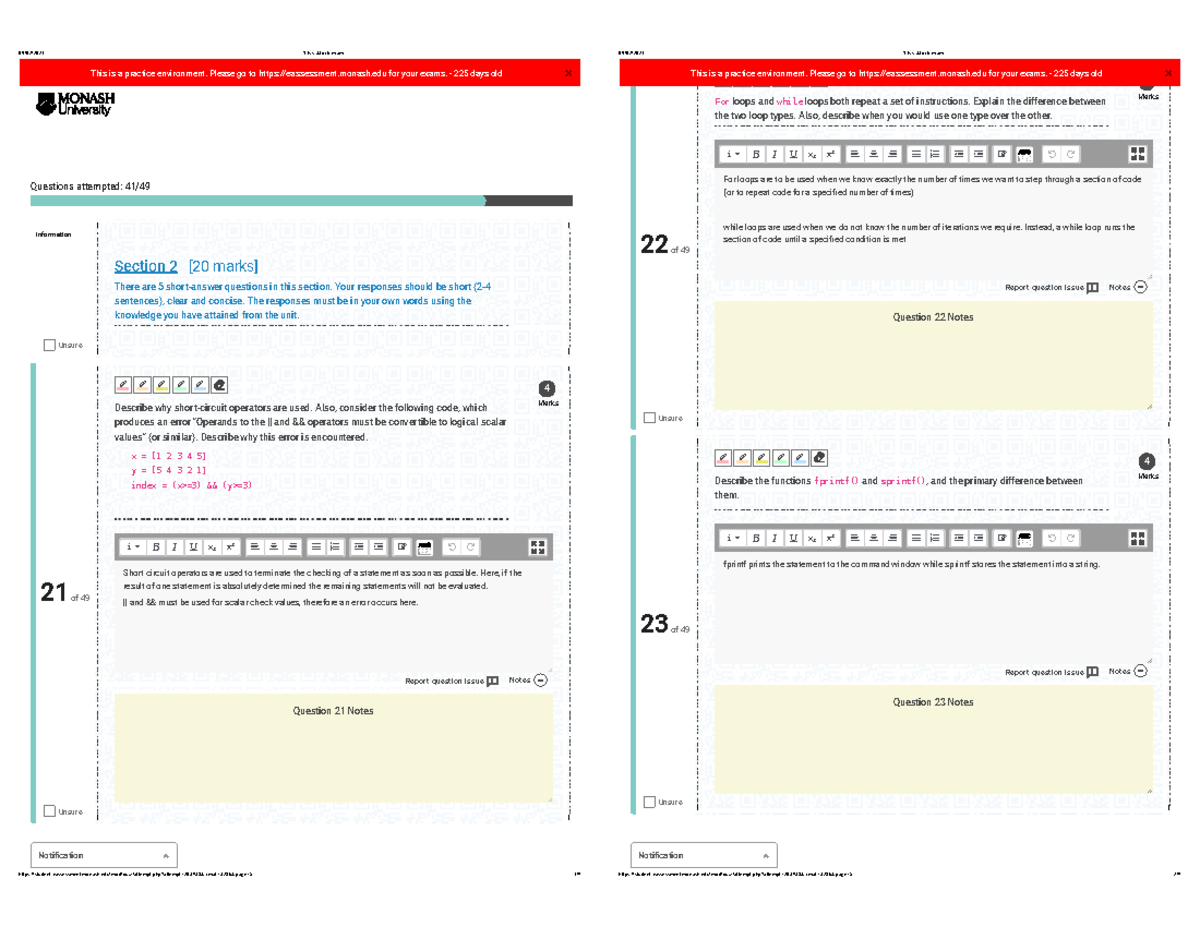The height and width of the screenshot is (927, 1200).
Task: Increase indent in Question 22 editor
Action: [x=978, y=154]
